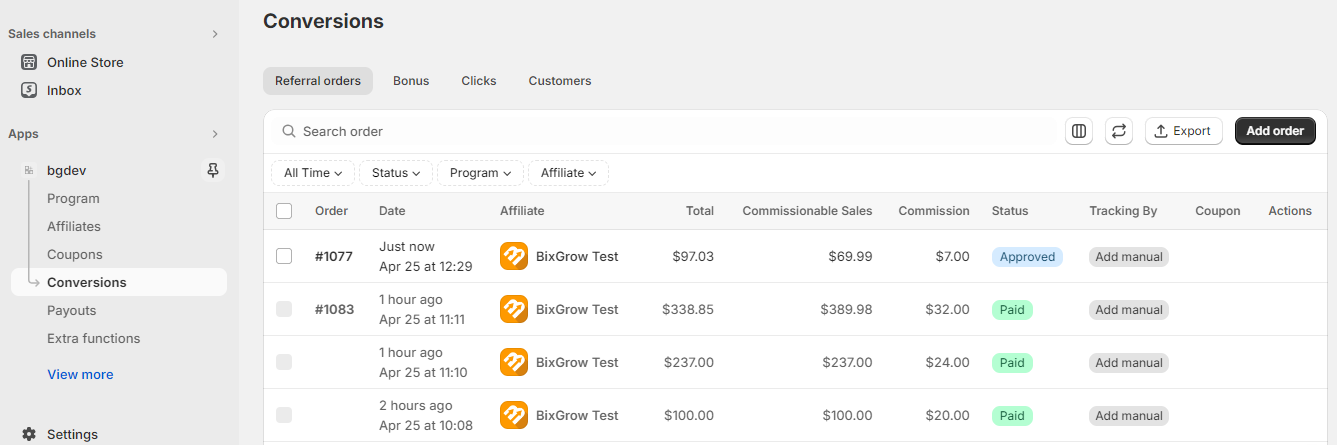Click the Settings label in the sidebar
Screen dimensions: 1337x445
(x=72, y=434)
